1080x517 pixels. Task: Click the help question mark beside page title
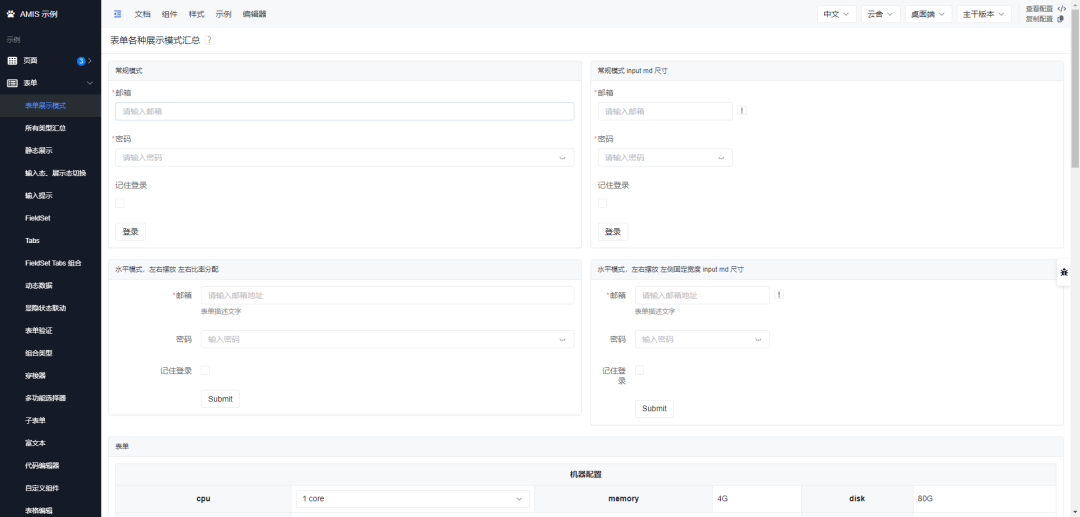click(209, 40)
